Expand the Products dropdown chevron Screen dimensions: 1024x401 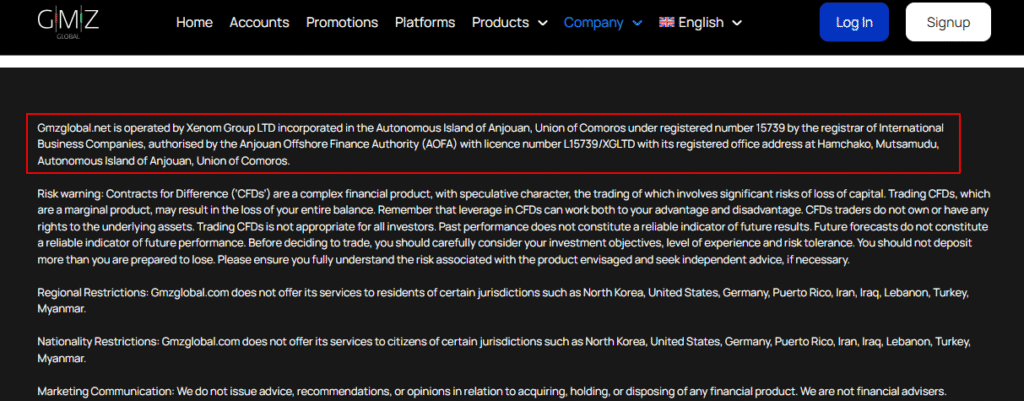(x=542, y=23)
